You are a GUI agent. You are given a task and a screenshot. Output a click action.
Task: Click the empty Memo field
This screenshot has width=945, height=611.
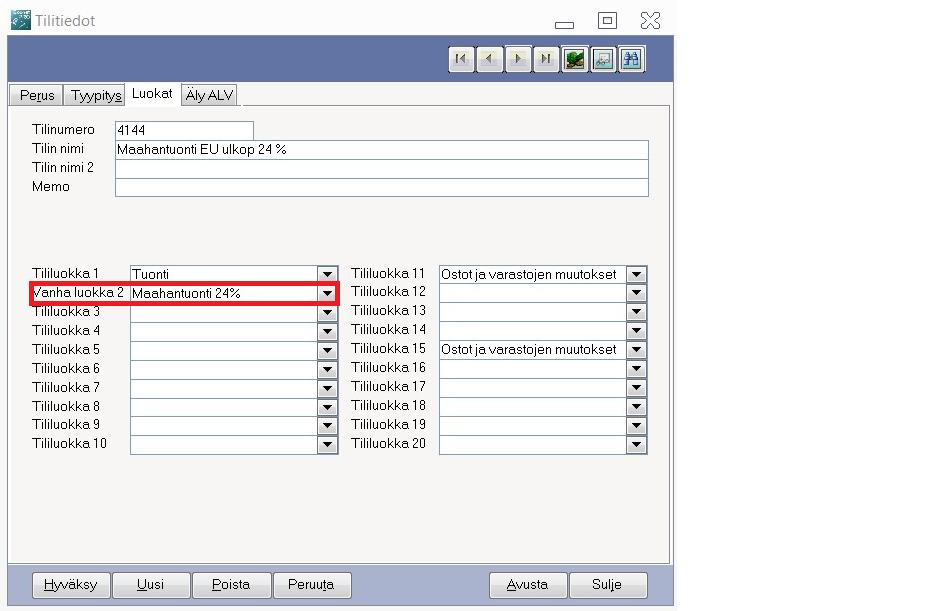tap(381, 187)
